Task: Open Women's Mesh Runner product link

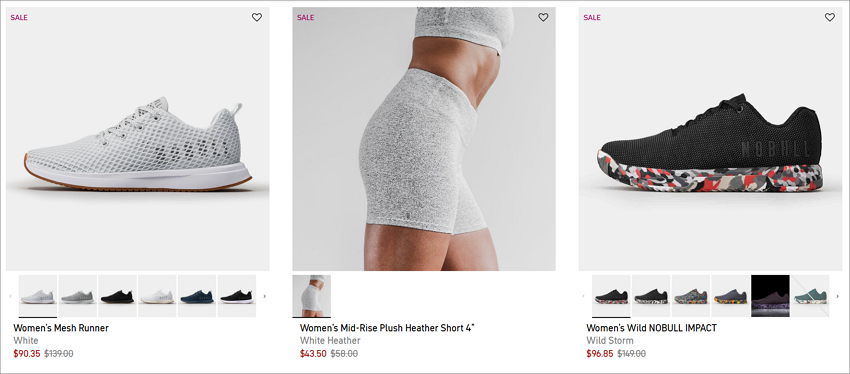Action: pos(61,328)
